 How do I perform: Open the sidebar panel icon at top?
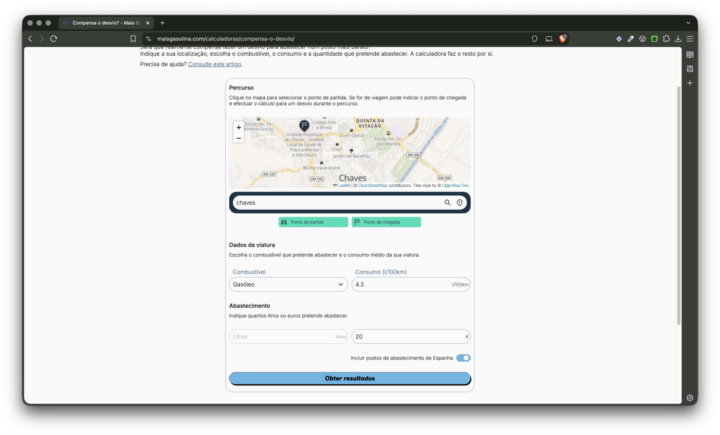click(x=690, y=54)
